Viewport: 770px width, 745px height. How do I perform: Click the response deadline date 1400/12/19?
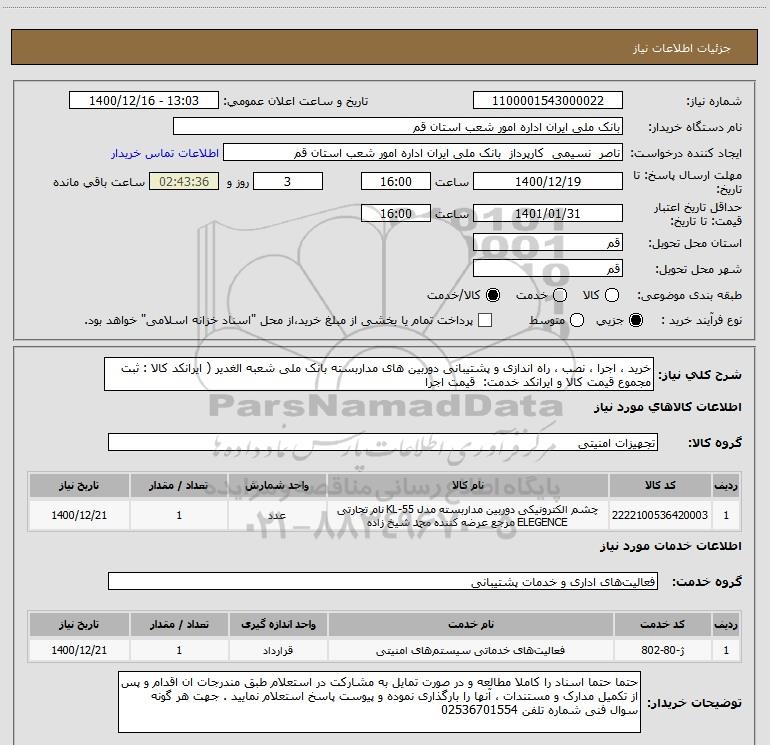[x=548, y=181]
